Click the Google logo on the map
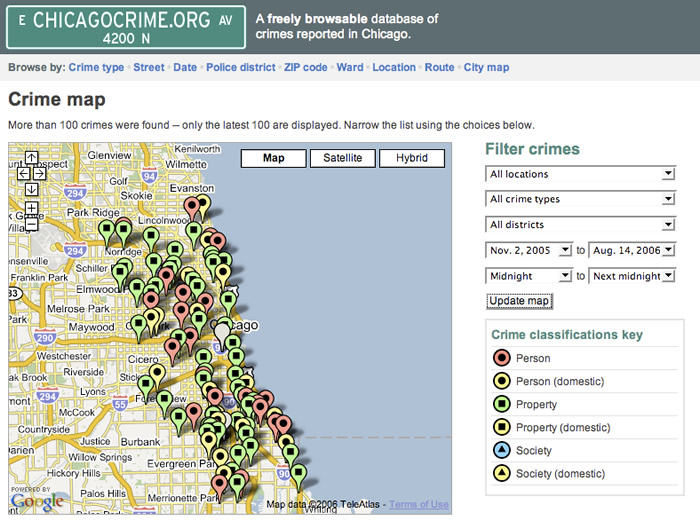 [37, 501]
